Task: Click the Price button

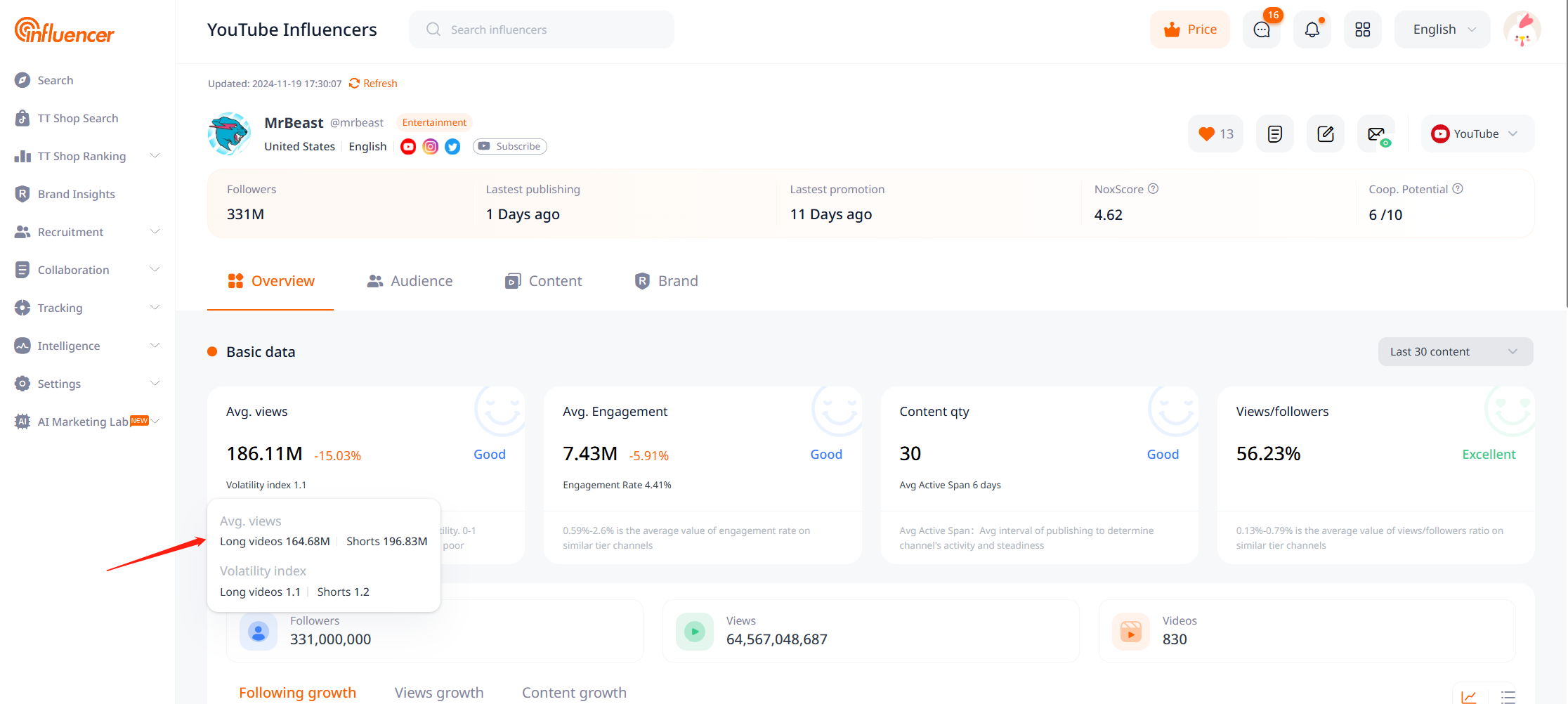Action: pyautogui.click(x=1190, y=30)
